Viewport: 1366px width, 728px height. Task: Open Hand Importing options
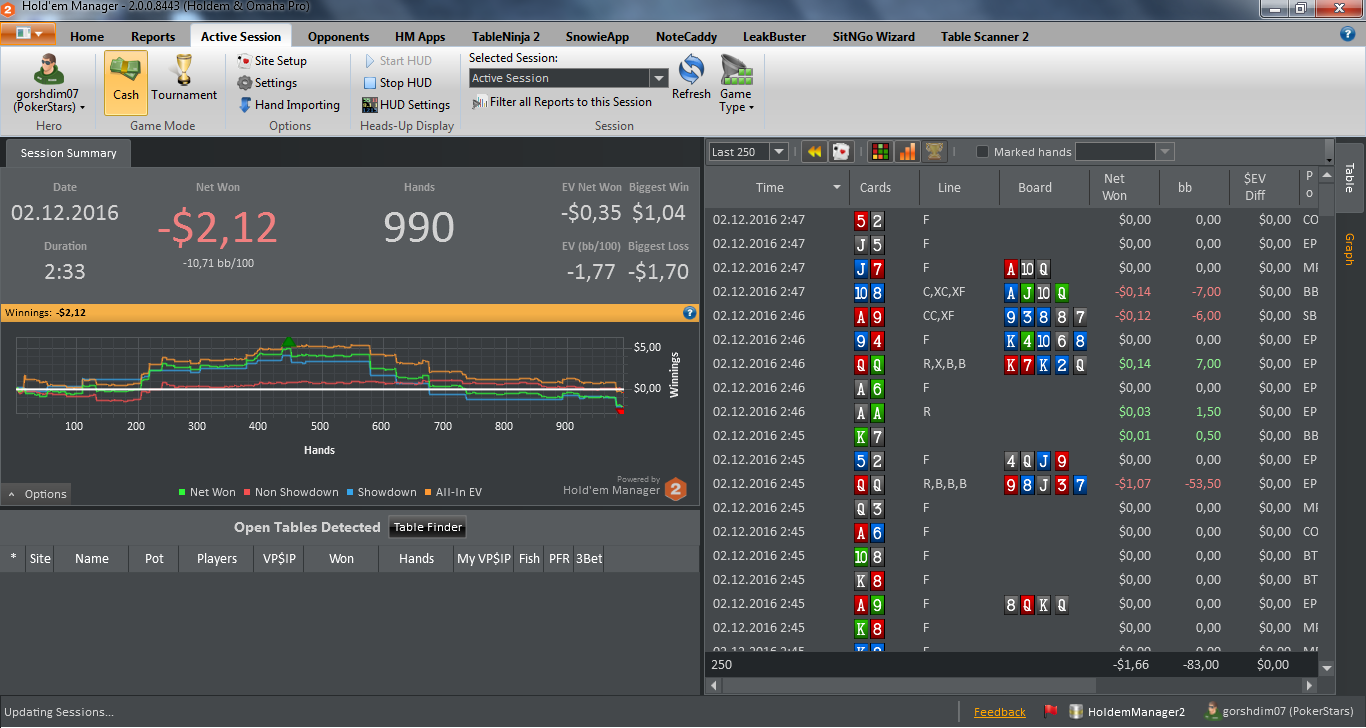tap(289, 105)
